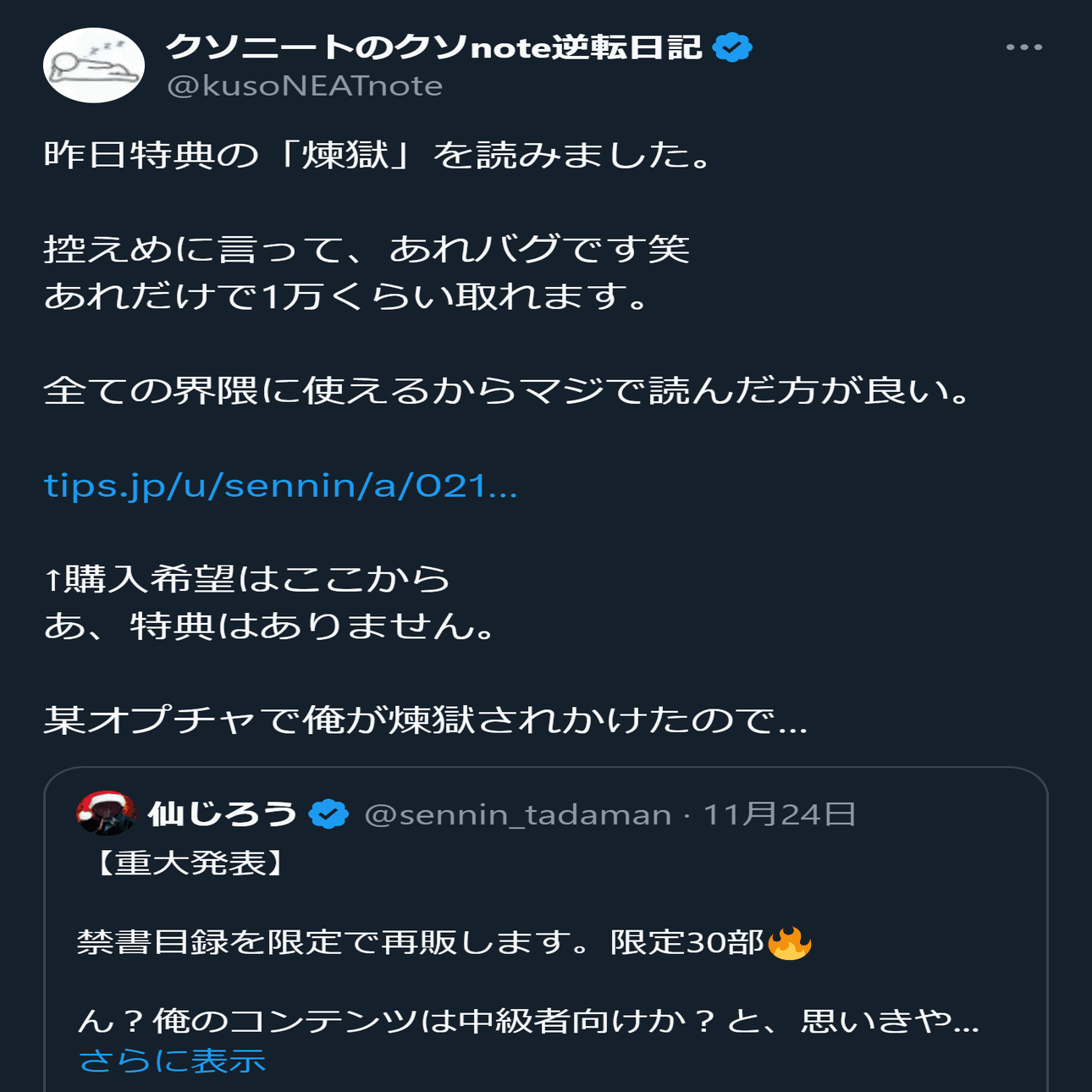This screenshot has height=1092, width=1092.
Task: Open the tweet's three-dot more menu
Action: (x=1023, y=47)
